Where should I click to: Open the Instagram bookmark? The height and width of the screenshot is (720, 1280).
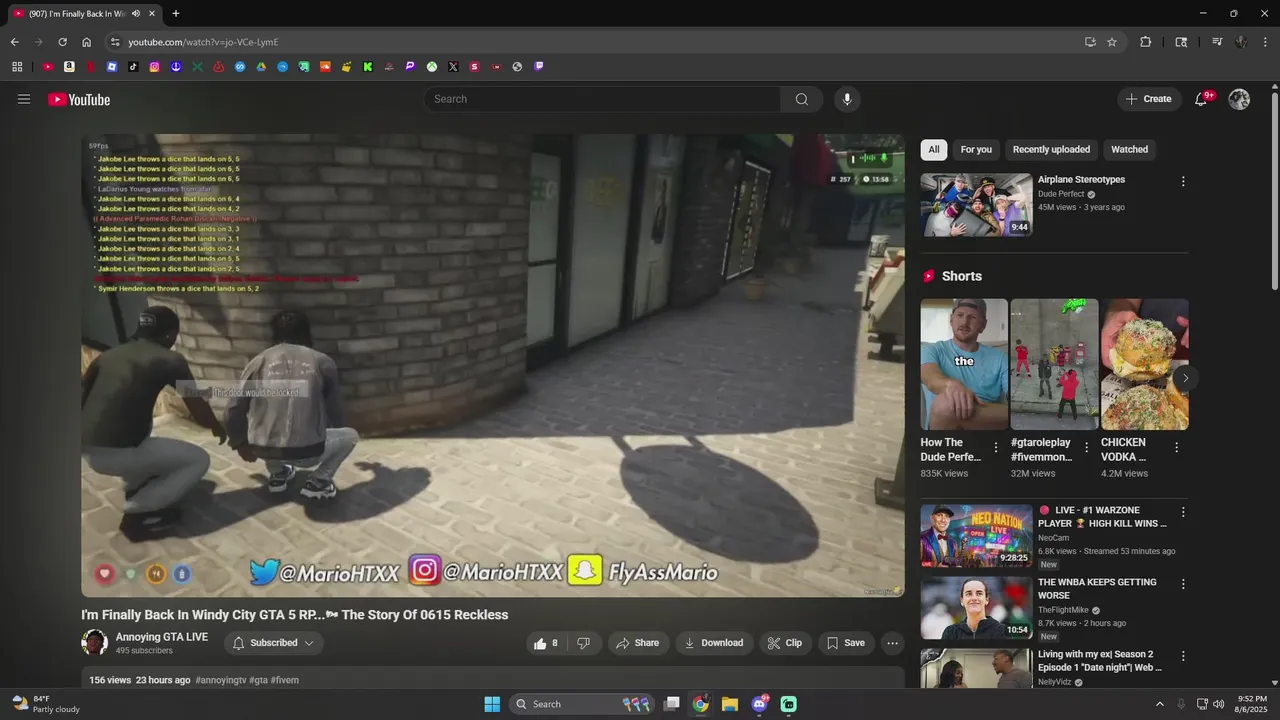click(154, 67)
